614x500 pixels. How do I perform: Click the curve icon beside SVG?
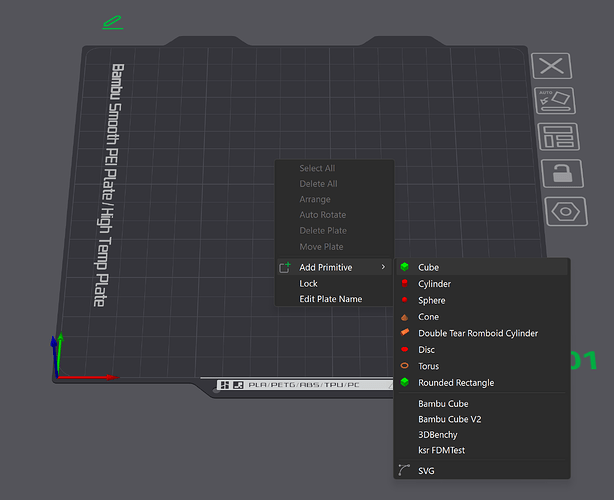pos(404,470)
